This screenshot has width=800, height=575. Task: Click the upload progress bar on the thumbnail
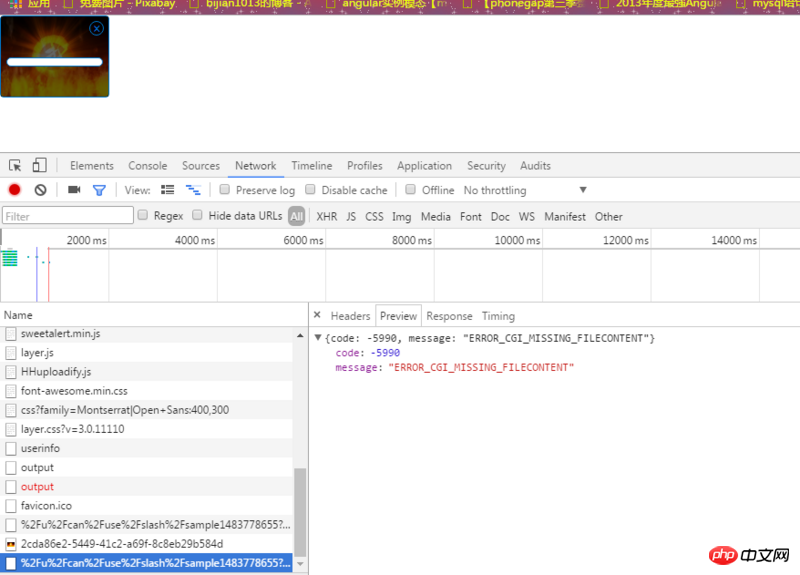point(54,62)
